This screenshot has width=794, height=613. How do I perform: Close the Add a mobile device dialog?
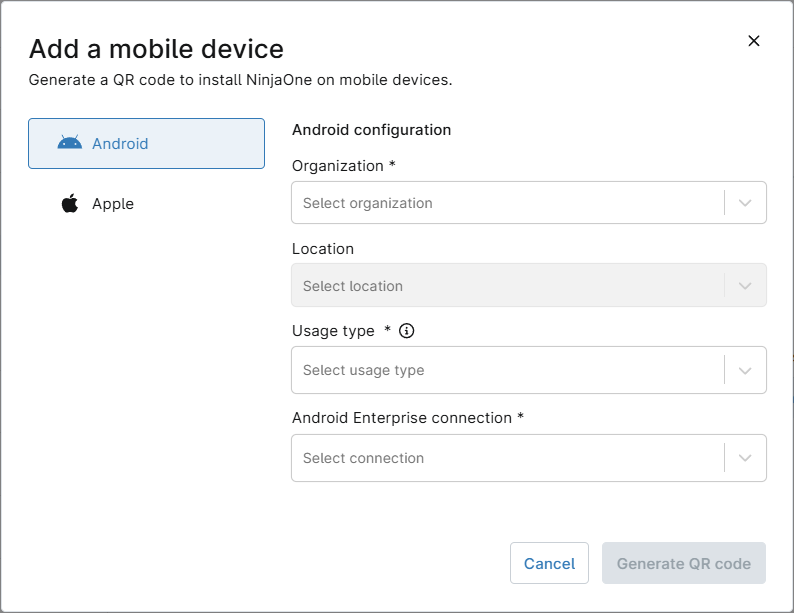(x=754, y=41)
